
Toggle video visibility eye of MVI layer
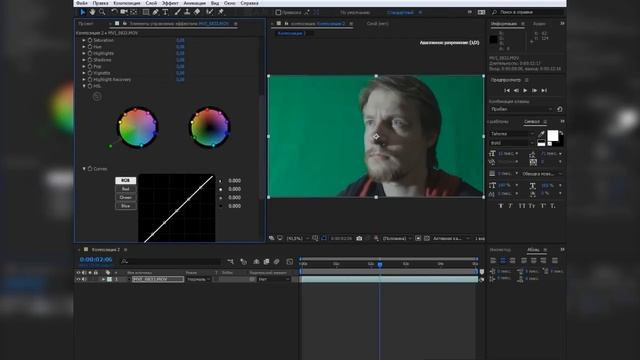click(78, 279)
